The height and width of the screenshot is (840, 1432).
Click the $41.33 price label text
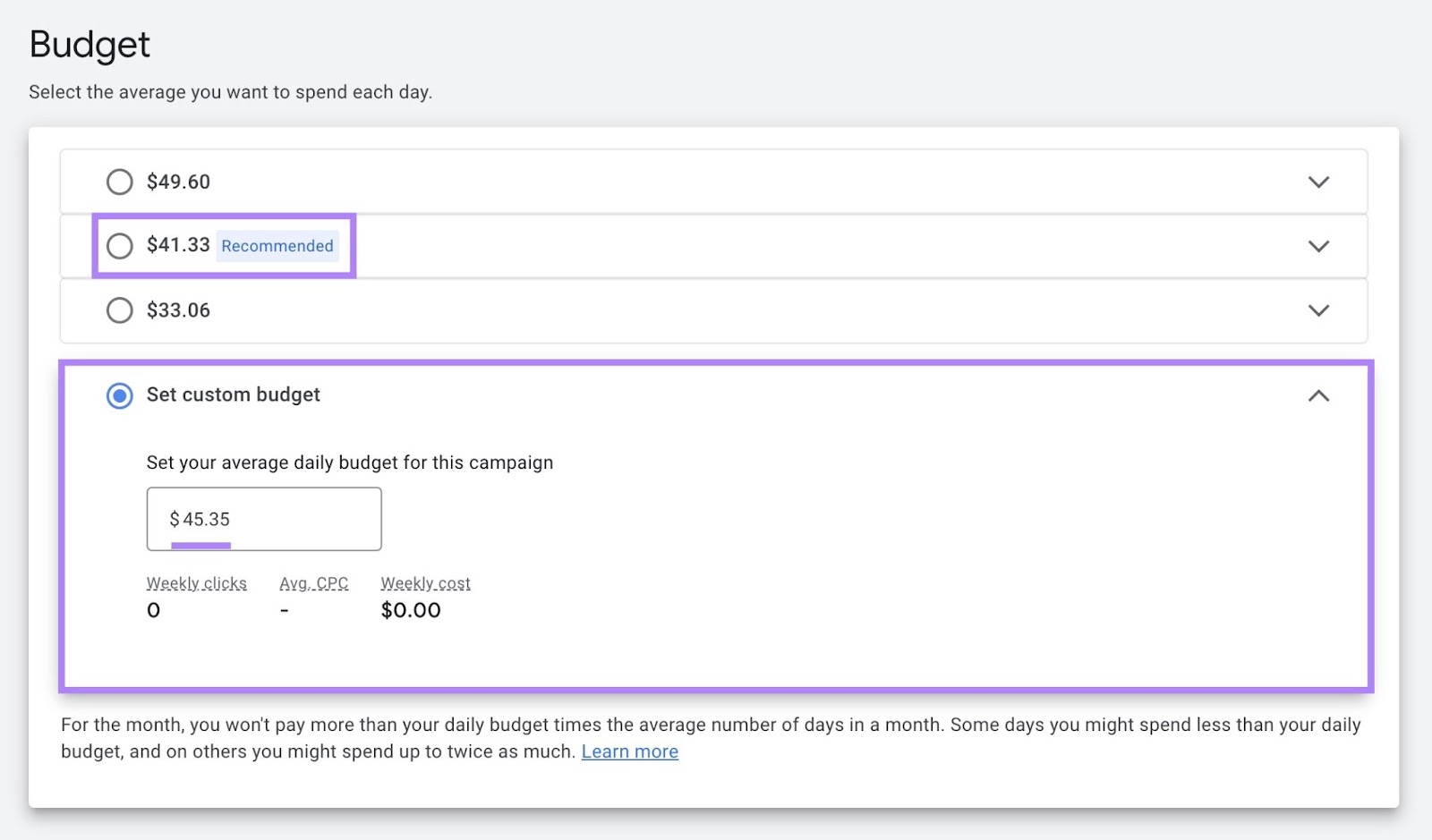(178, 244)
